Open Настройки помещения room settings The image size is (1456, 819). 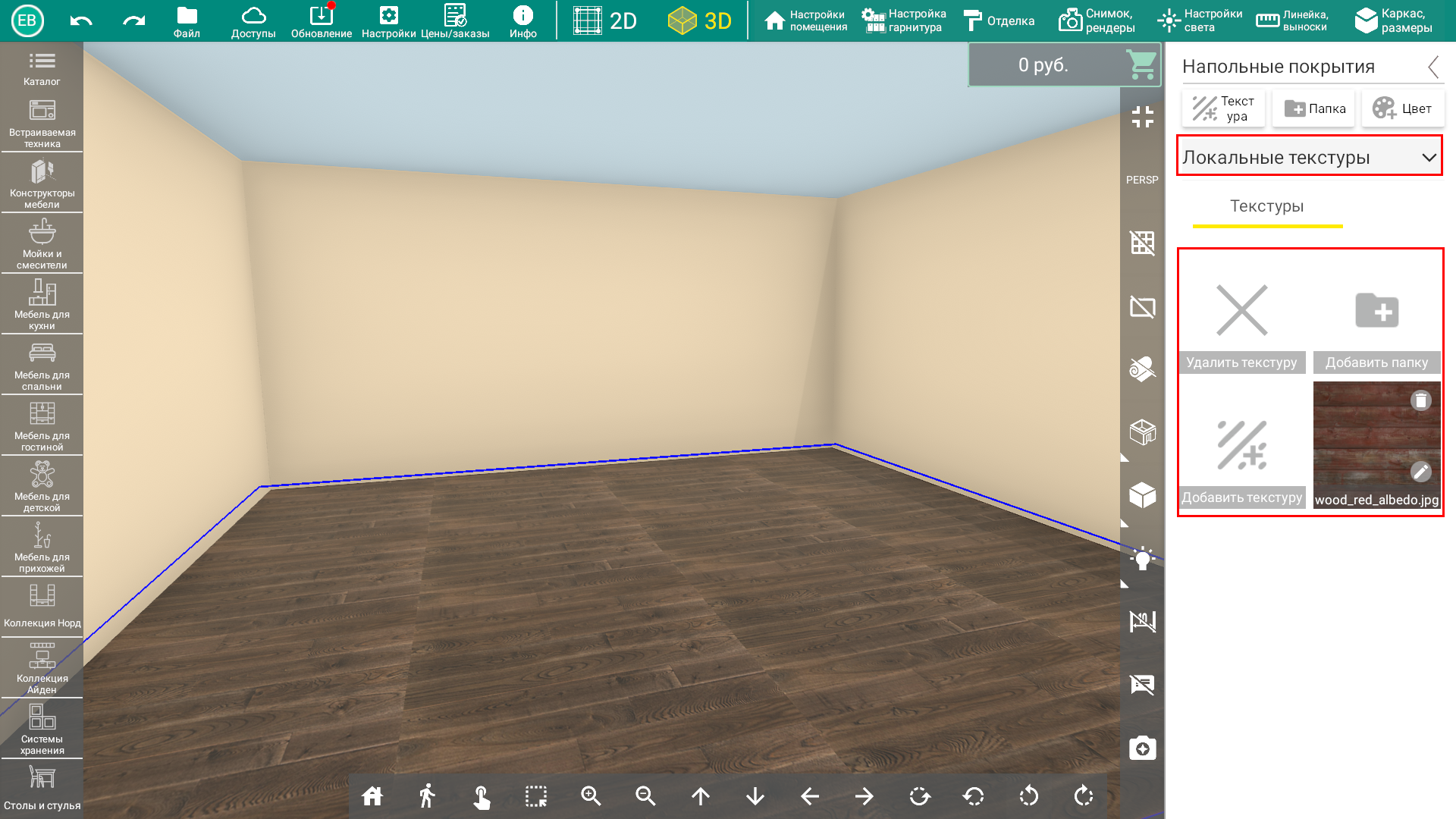805,20
